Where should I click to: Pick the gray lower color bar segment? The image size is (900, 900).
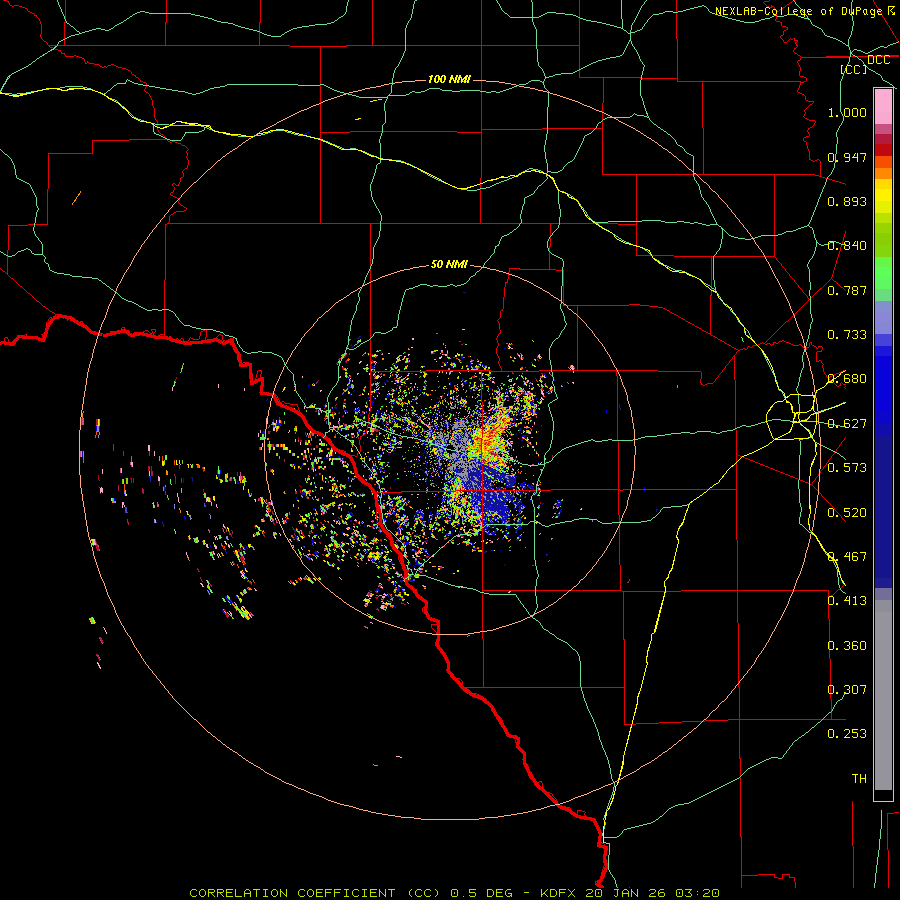pos(883,695)
